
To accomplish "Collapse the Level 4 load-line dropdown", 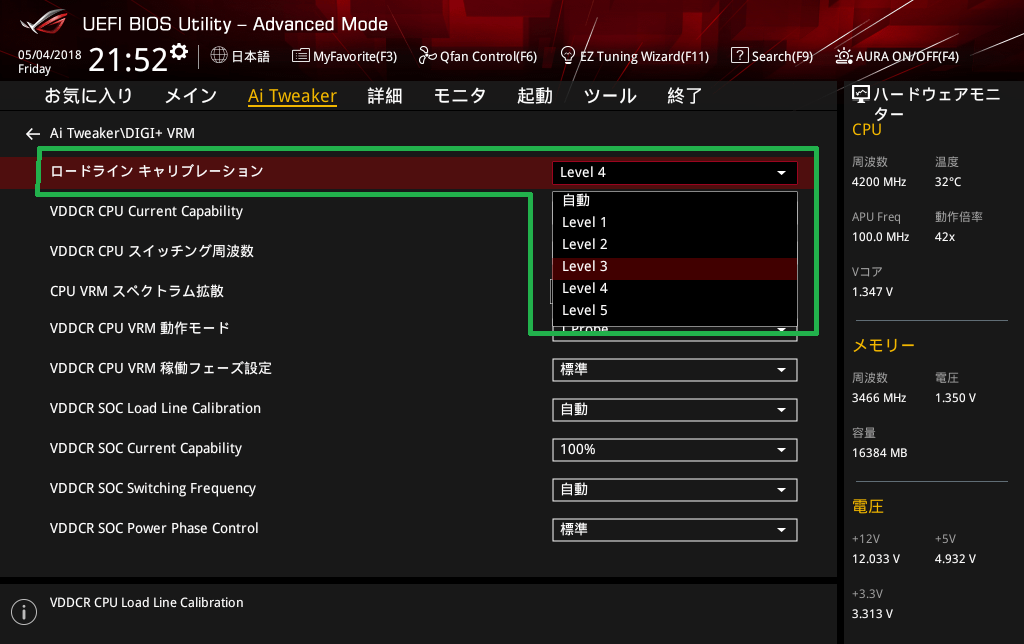I will [675, 172].
